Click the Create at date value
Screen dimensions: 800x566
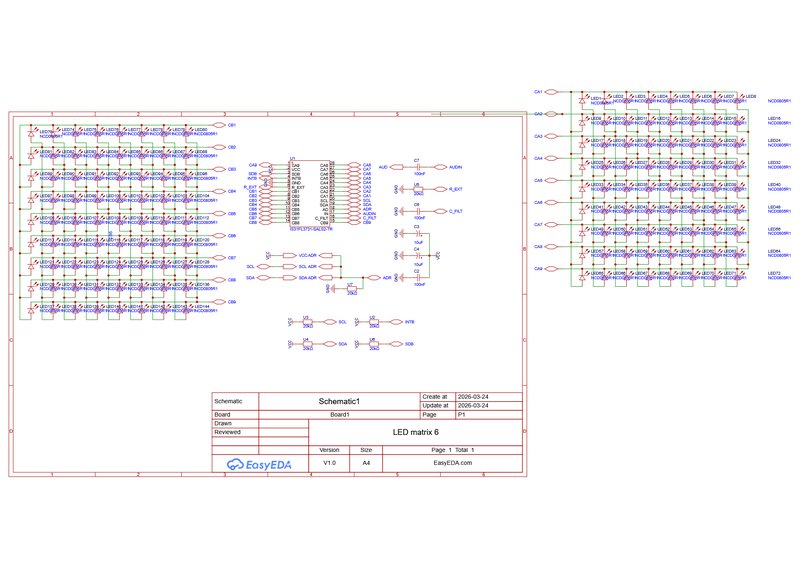click(489, 397)
